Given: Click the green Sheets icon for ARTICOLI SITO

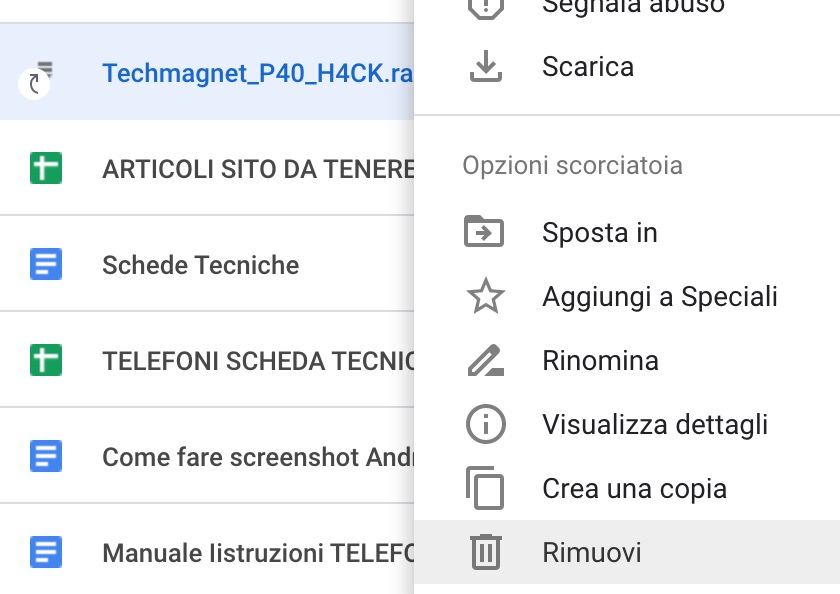Looking at the screenshot, I should point(46,169).
